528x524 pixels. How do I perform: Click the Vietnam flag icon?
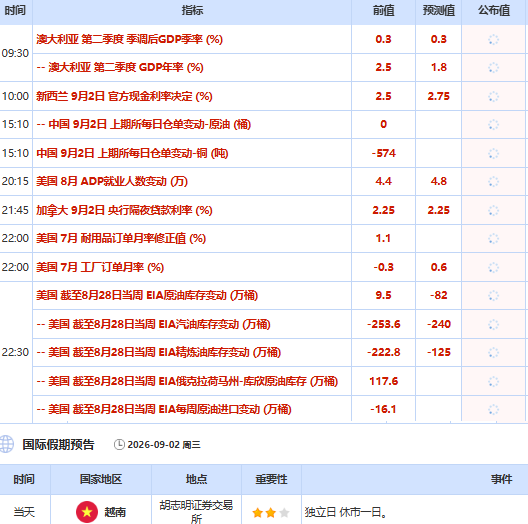tap(87, 512)
